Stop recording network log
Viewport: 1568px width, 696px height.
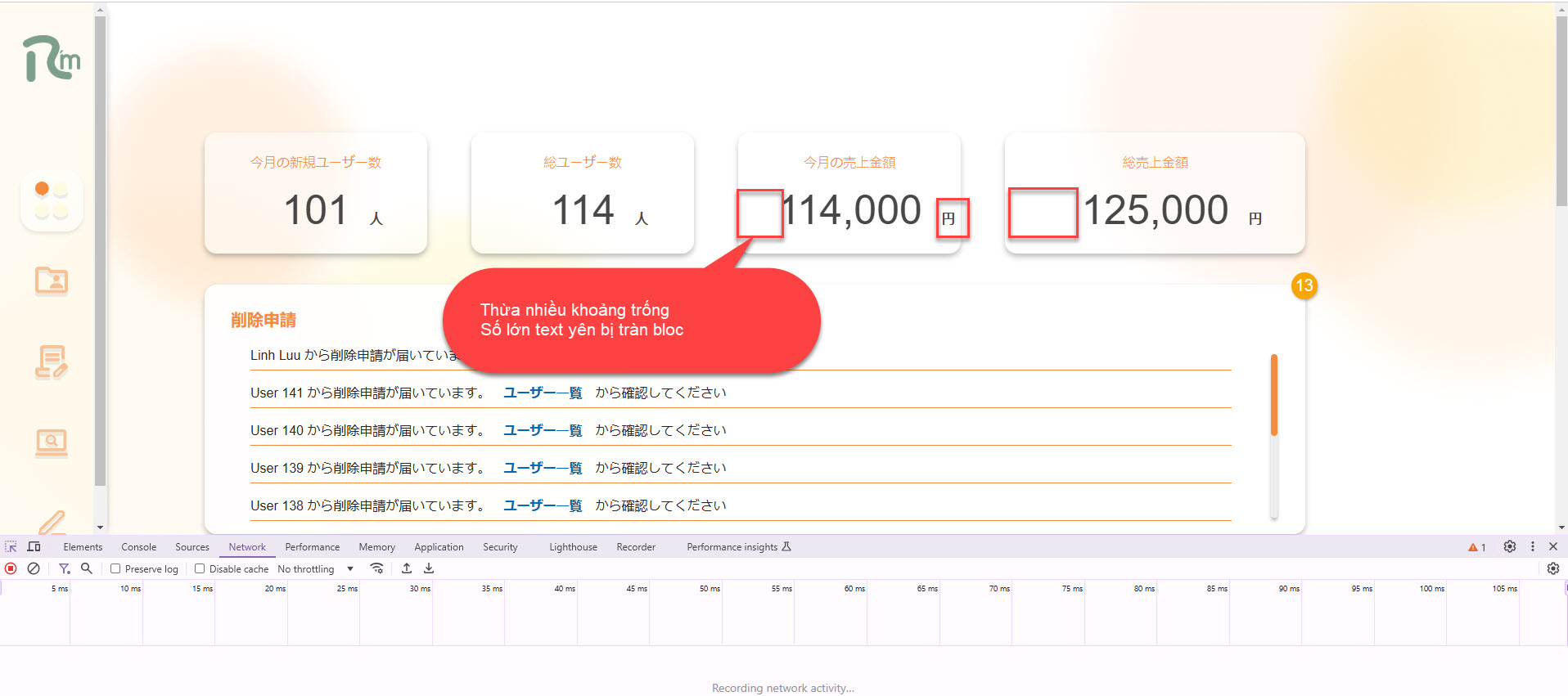pyautogui.click(x=11, y=568)
